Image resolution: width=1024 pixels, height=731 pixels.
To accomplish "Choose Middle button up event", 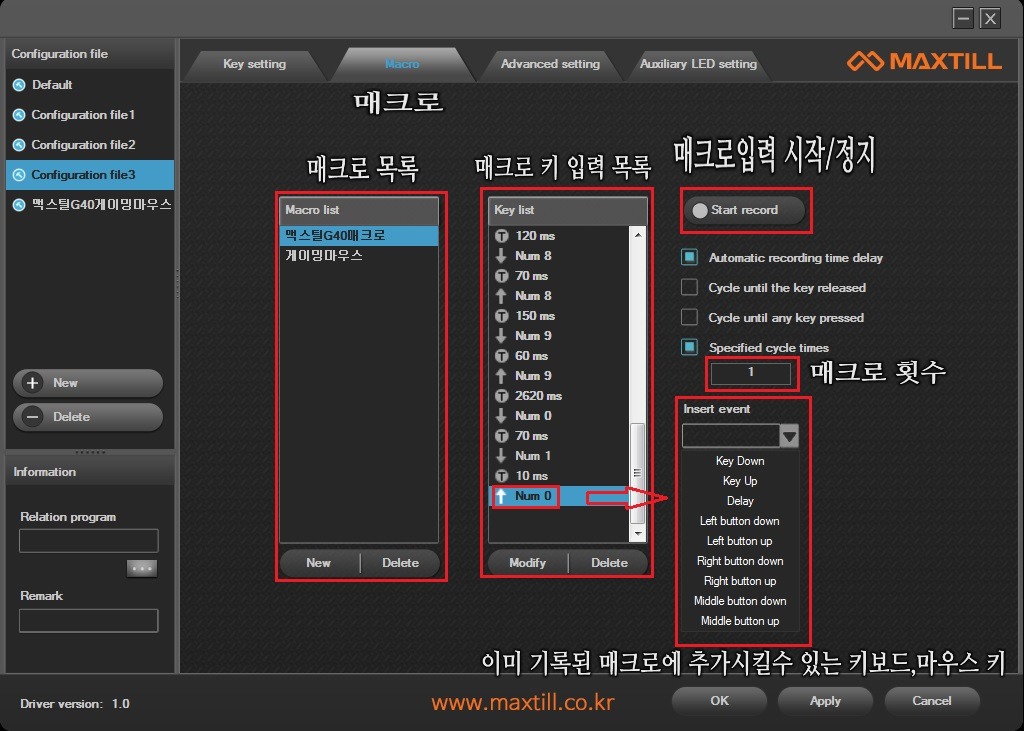I will click(740, 621).
